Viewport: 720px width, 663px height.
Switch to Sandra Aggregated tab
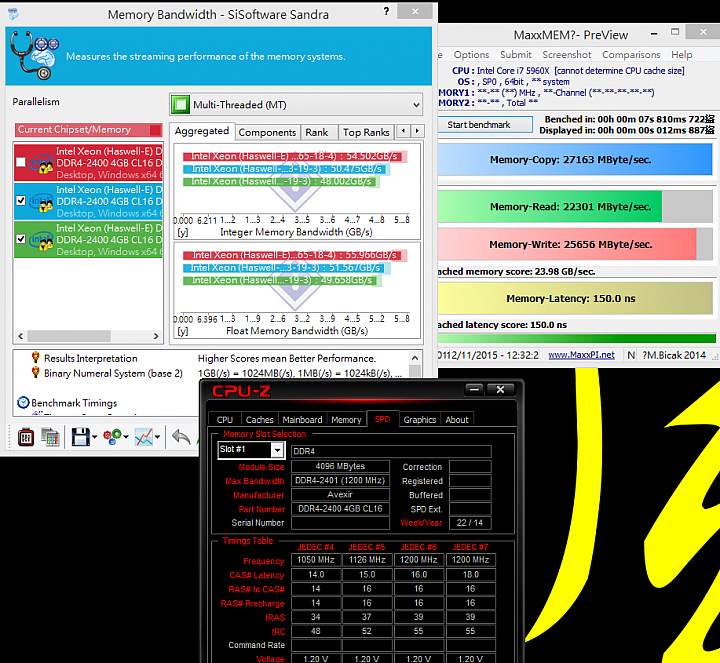coord(202,131)
